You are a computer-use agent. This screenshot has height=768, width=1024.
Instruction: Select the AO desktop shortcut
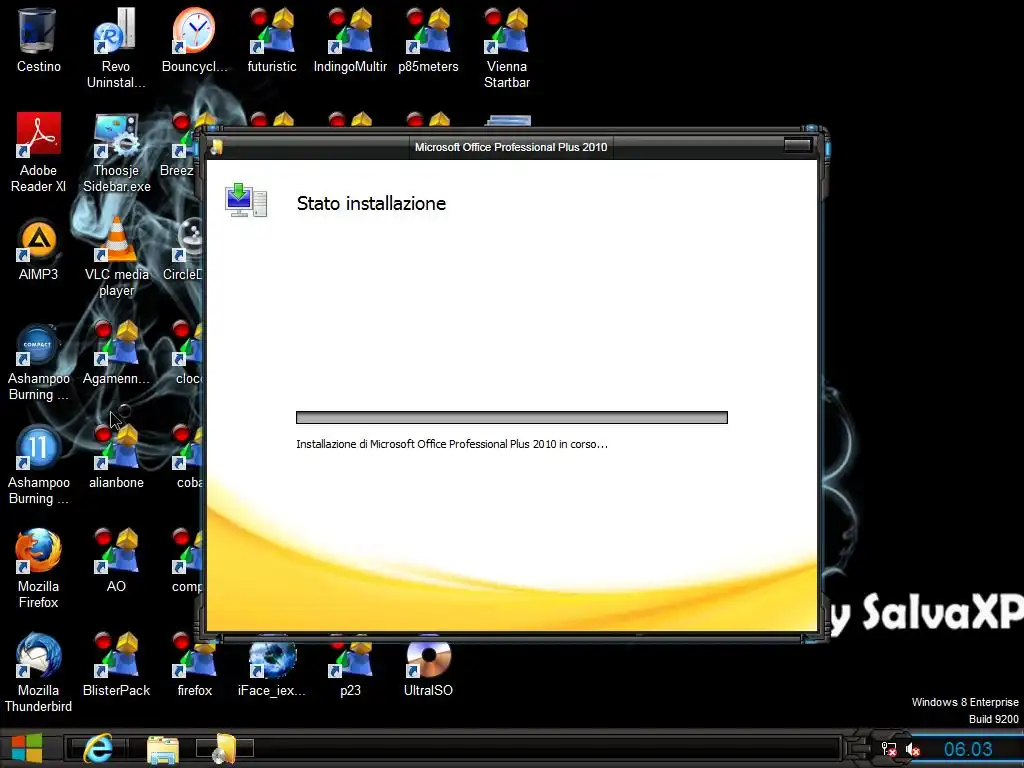pos(116,560)
